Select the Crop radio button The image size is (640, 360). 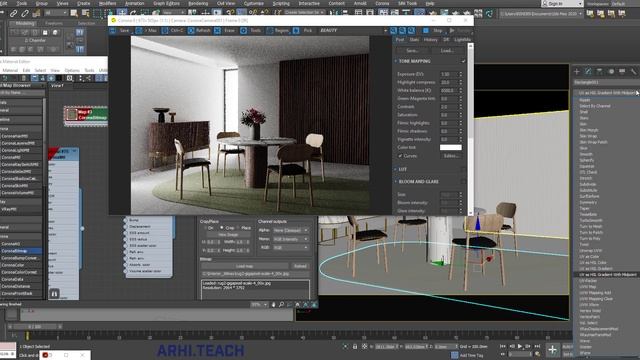(222, 228)
